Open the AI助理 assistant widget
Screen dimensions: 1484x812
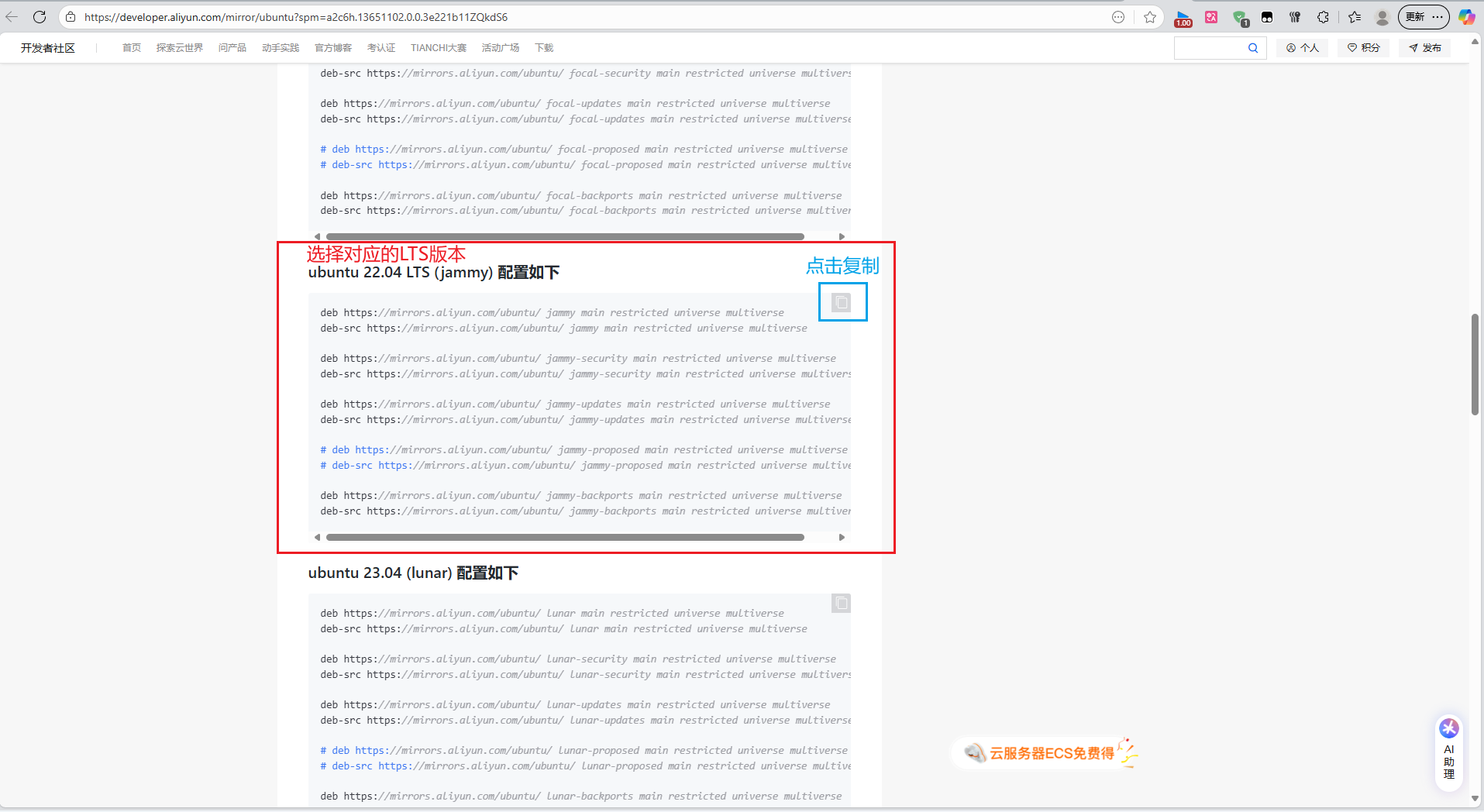tap(1449, 752)
